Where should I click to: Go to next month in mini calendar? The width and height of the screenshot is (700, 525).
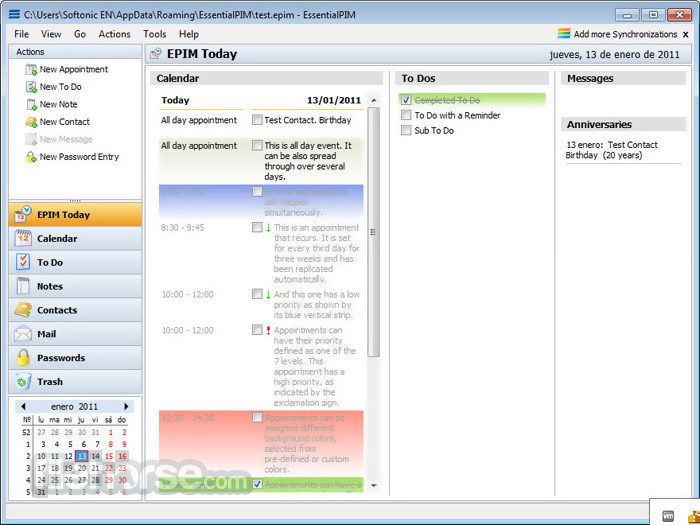coord(126,407)
